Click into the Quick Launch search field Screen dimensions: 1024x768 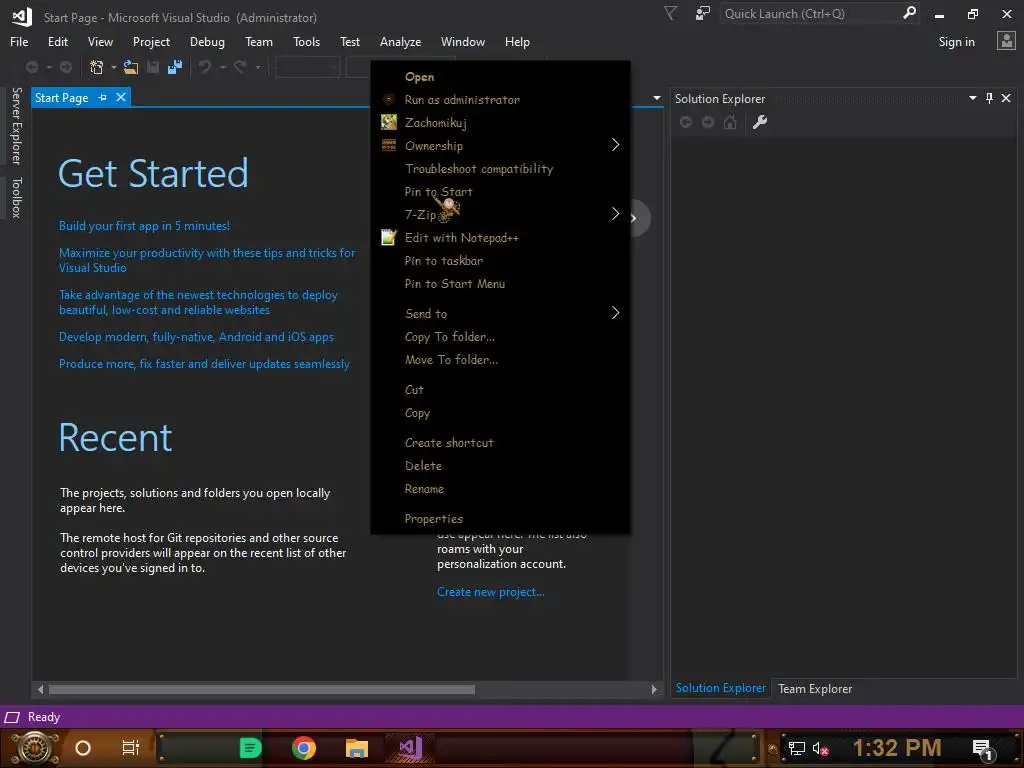tap(810, 13)
